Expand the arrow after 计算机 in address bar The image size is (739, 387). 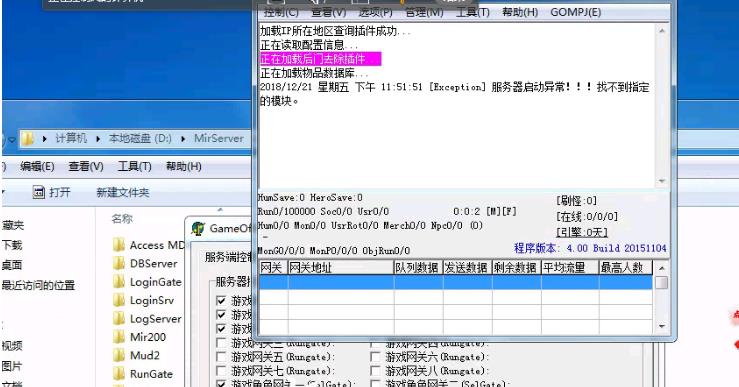coord(98,139)
